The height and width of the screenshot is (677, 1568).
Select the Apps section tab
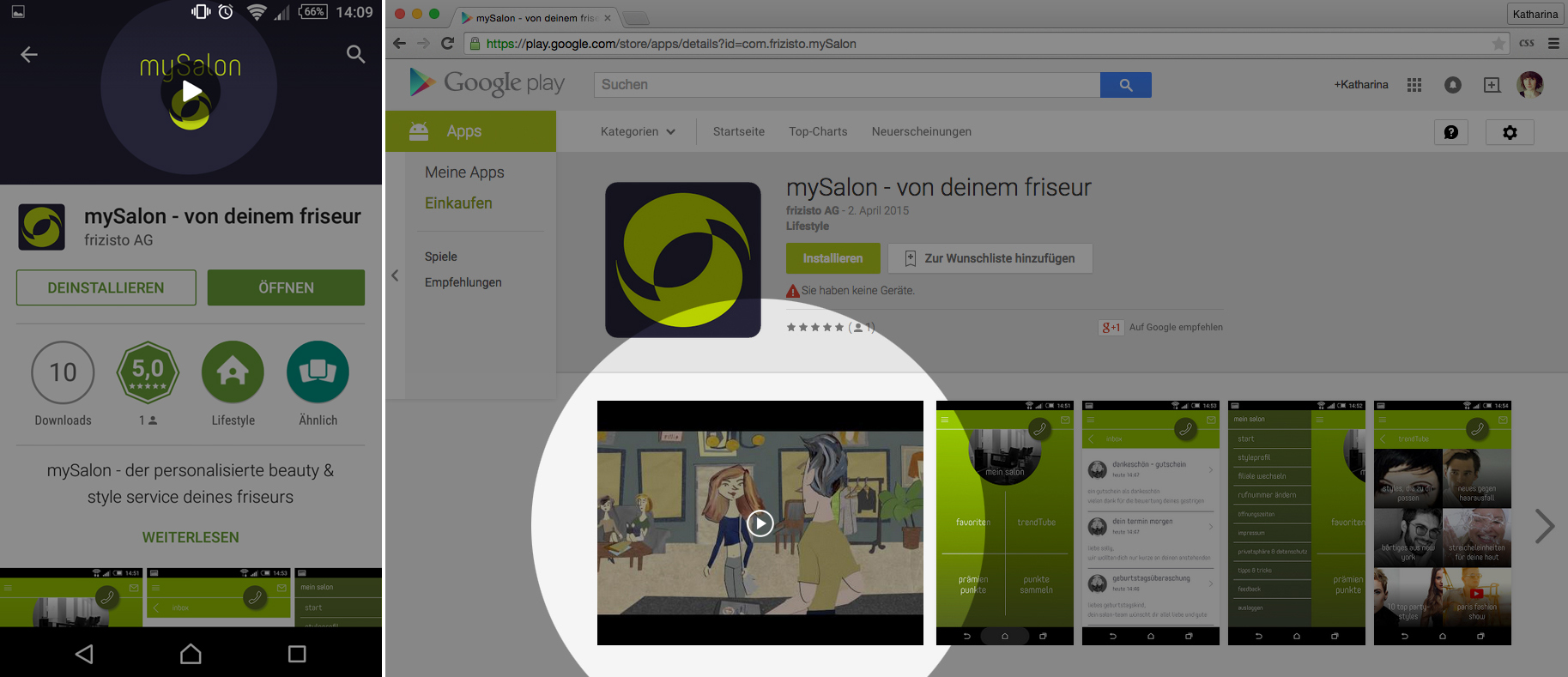pos(470,131)
